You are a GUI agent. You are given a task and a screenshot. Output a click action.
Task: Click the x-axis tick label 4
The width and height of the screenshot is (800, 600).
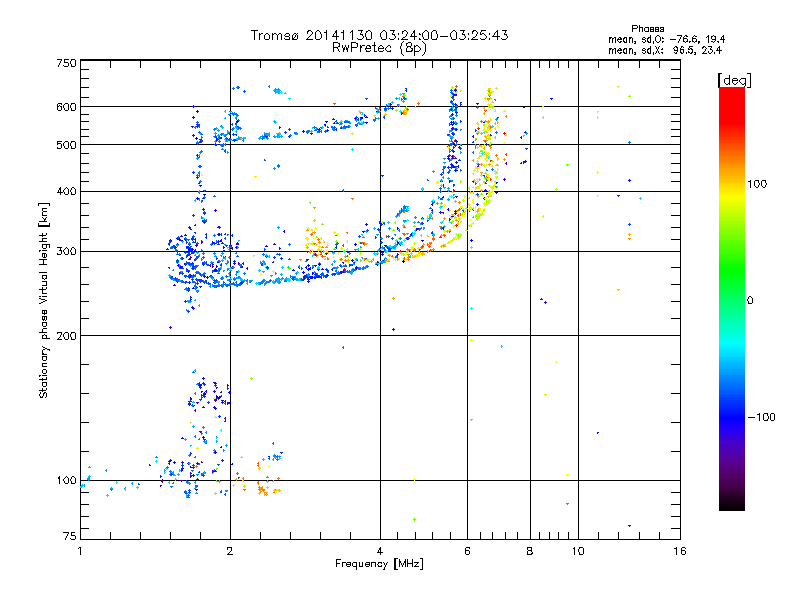[380, 551]
